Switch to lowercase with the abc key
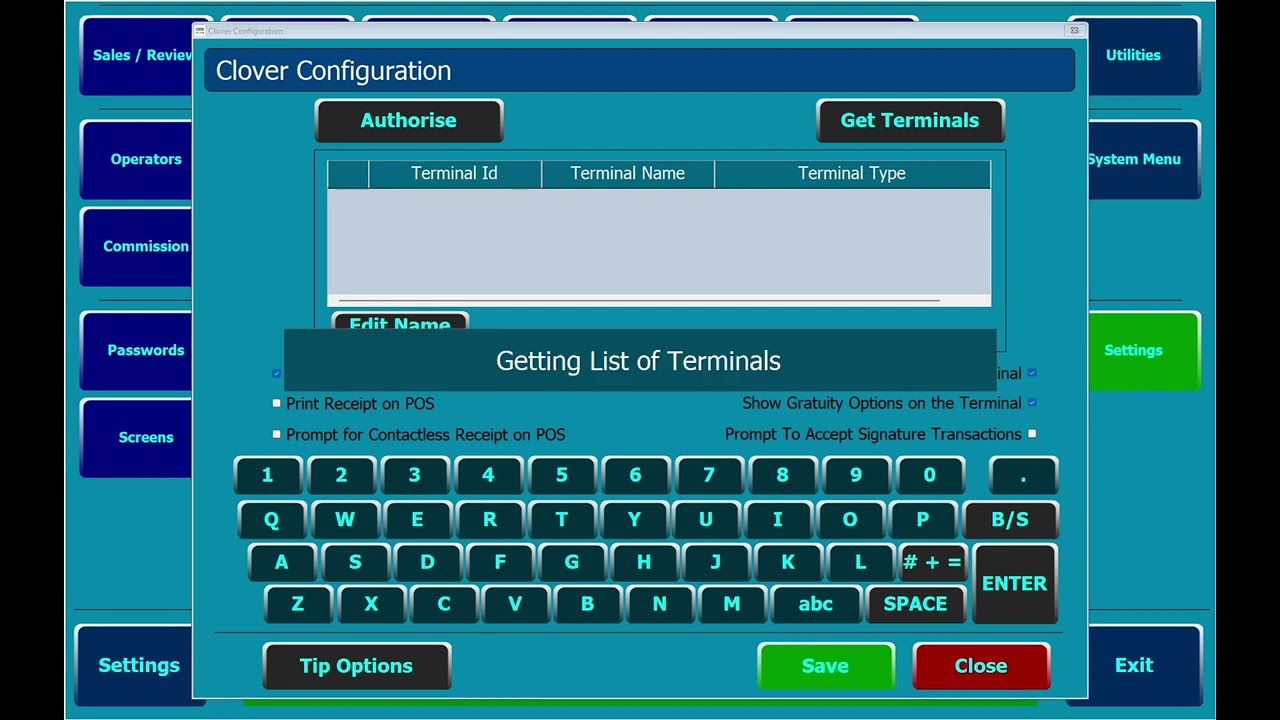Viewport: 1280px width, 720px height. click(x=816, y=605)
